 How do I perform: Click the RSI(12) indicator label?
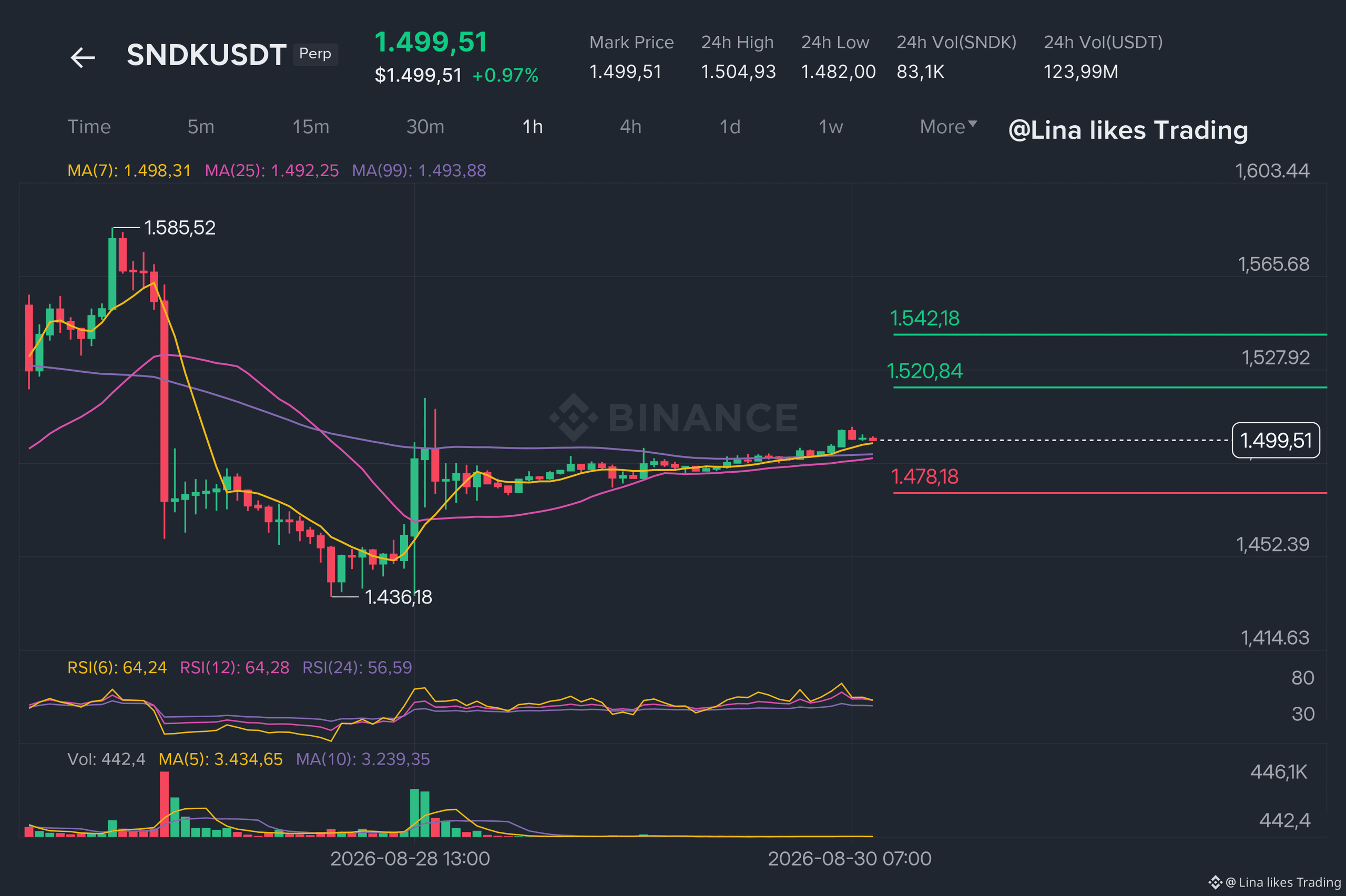pyautogui.click(x=235, y=667)
